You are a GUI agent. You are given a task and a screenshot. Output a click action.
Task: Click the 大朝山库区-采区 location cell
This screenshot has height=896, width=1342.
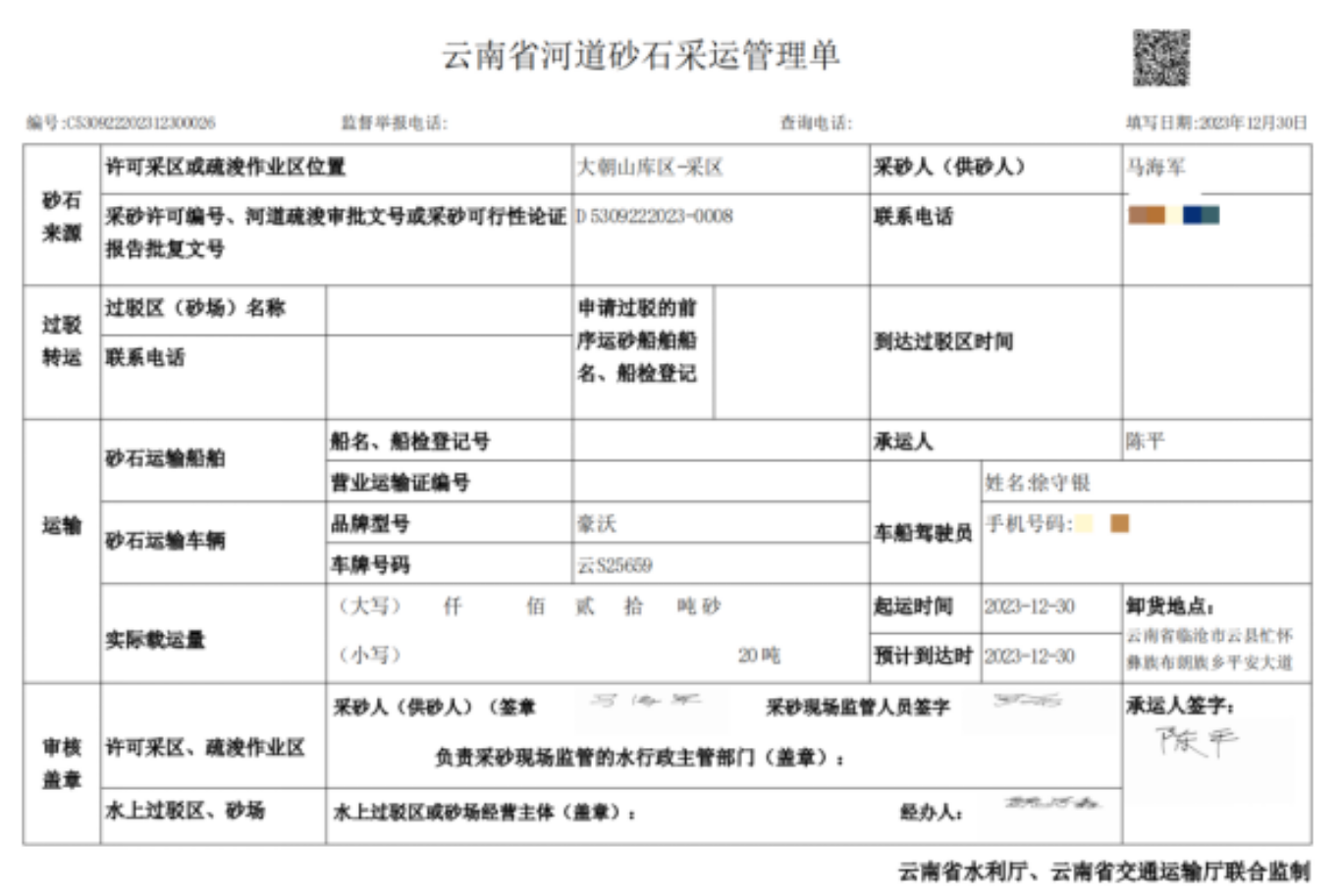click(650, 168)
